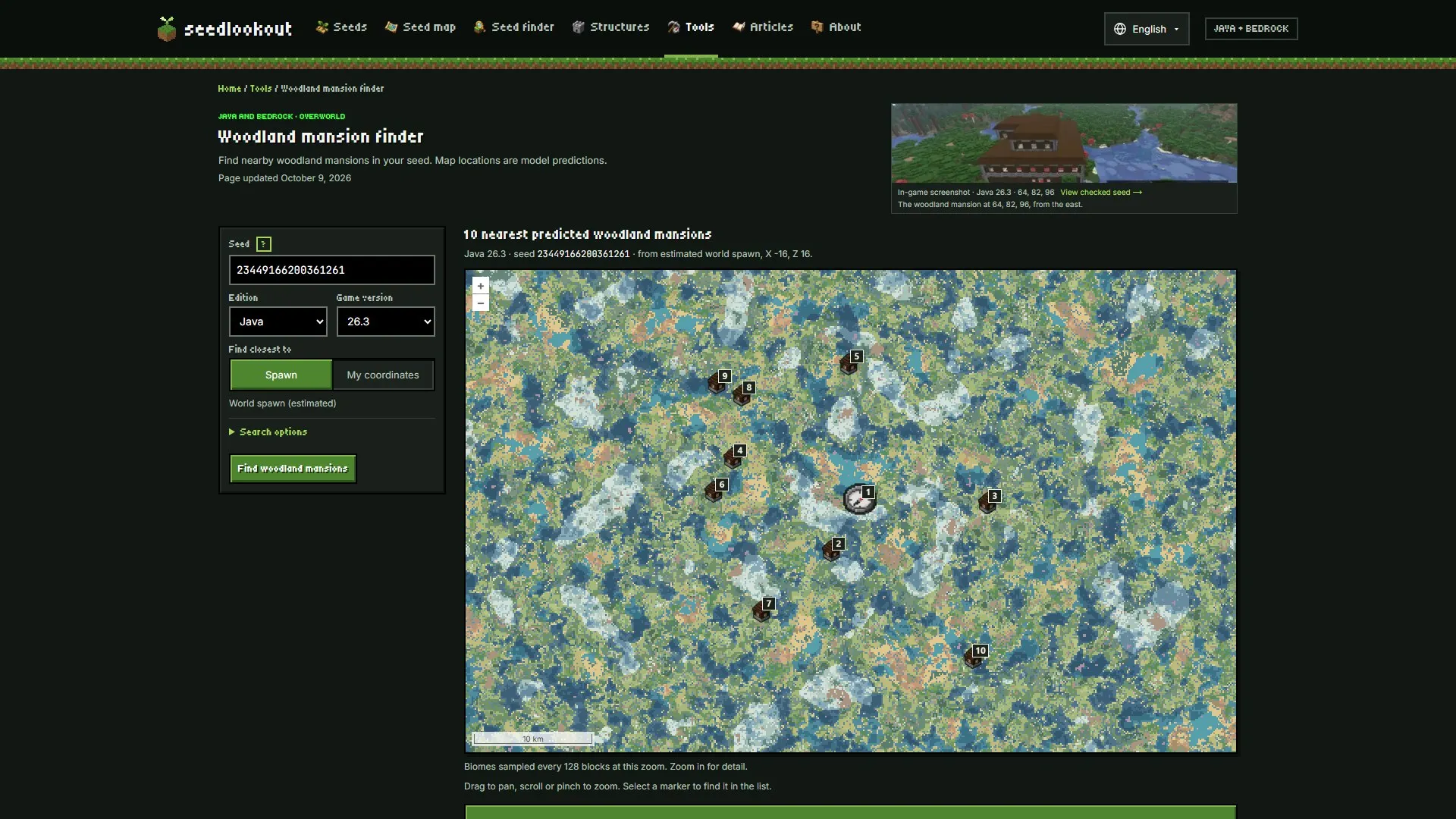Image resolution: width=1456 pixels, height=819 pixels.
Task: Open the About navigation item
Action: pos(836,27)
